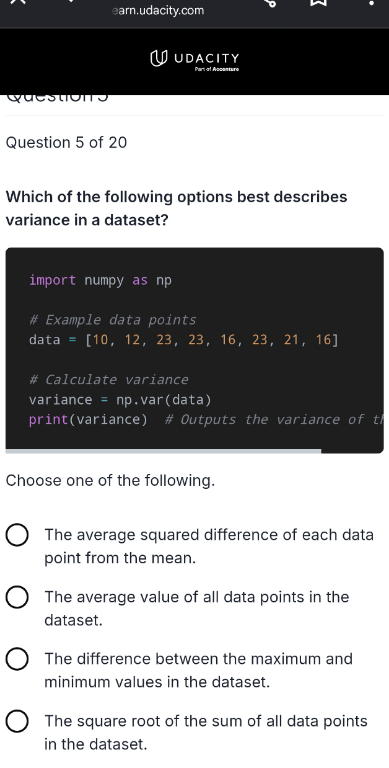Click the Udacity logo icon
Viewport: 389px width, 768px height.
click(x=158, y=59)
